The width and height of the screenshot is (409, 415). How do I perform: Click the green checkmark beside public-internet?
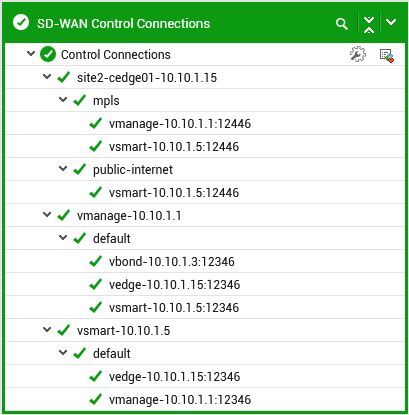[79, 169]
